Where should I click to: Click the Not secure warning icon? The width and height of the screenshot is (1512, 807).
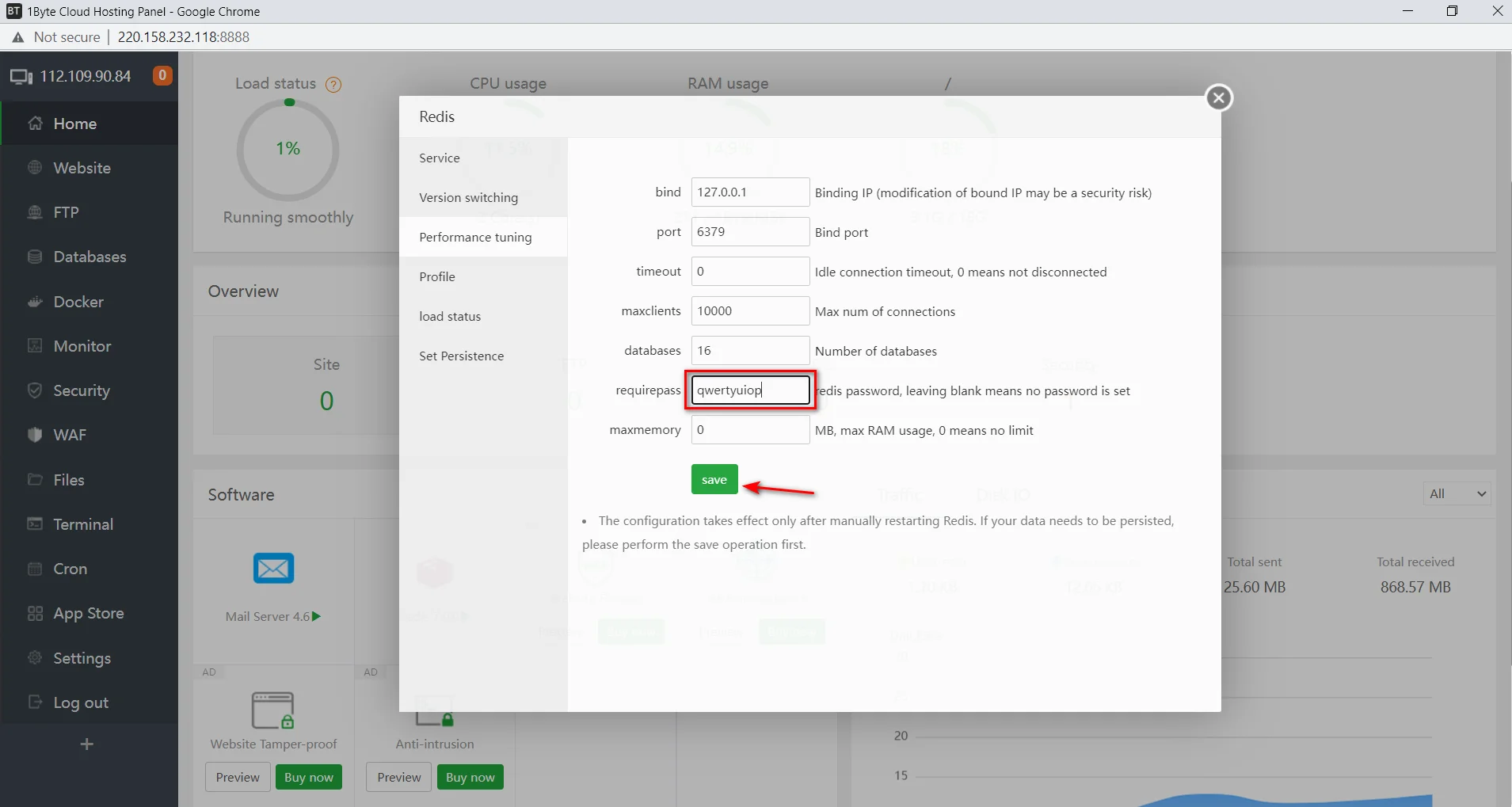tap(17, 37)
